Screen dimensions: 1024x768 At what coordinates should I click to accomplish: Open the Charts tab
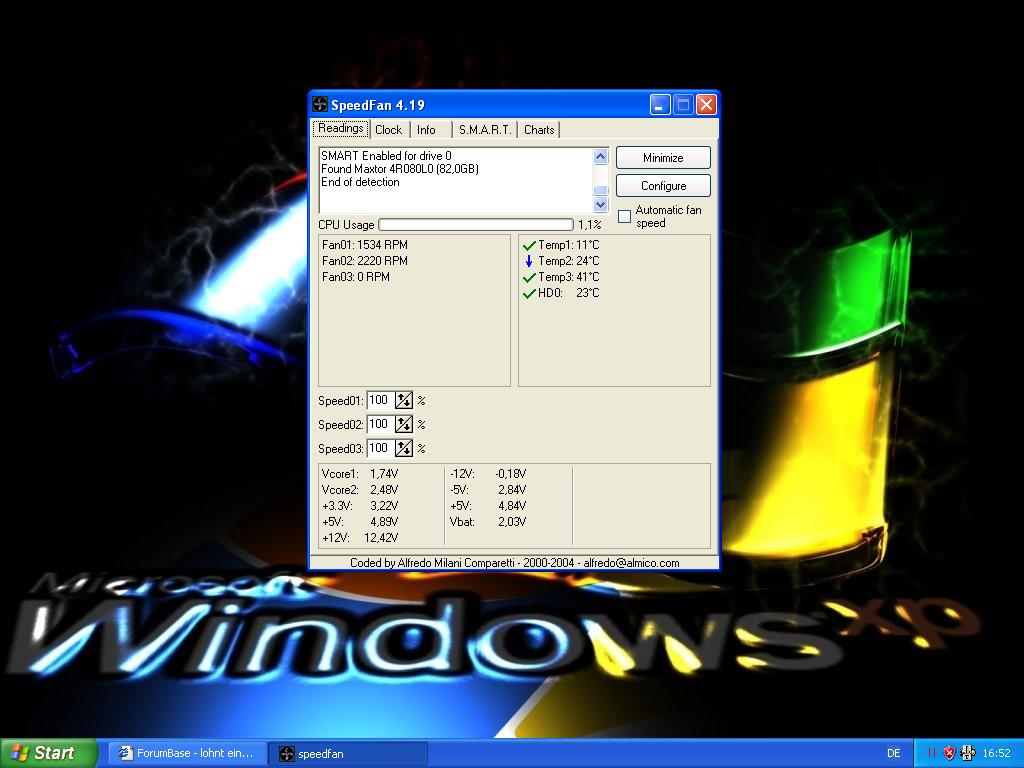(x=539, y=130)
